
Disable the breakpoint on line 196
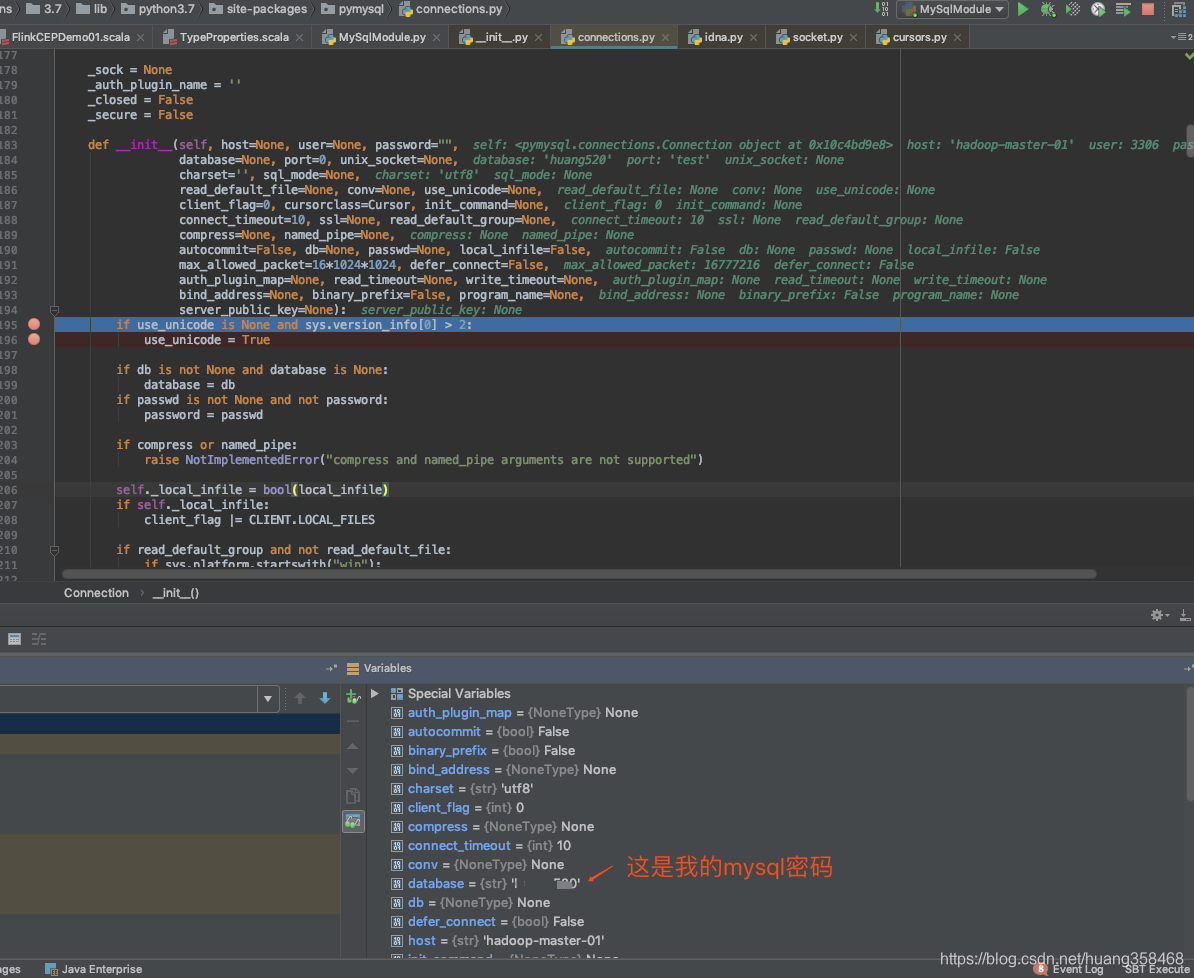point(34,339)
